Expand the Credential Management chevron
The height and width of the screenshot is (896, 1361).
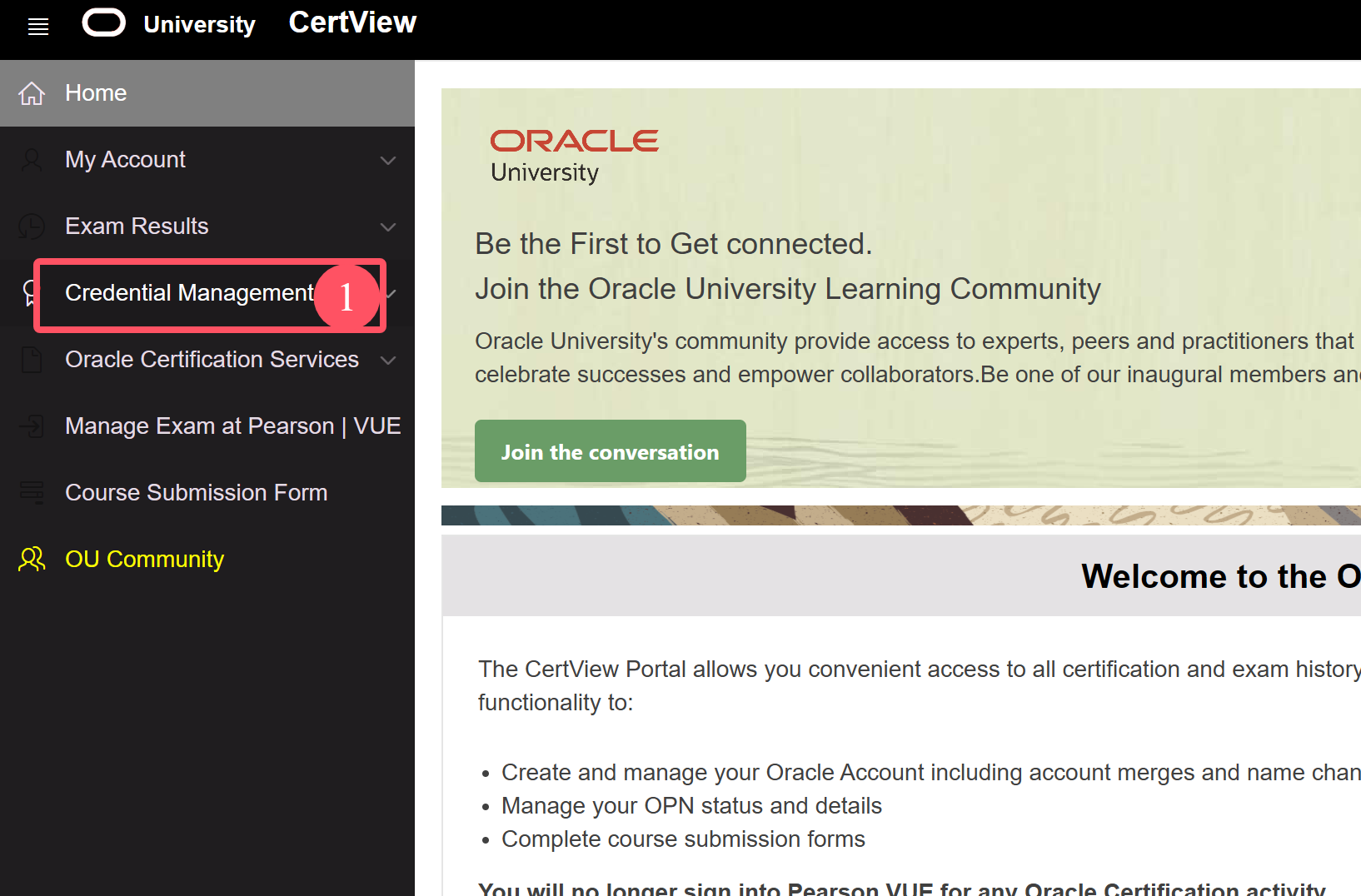tap(391, 293)
